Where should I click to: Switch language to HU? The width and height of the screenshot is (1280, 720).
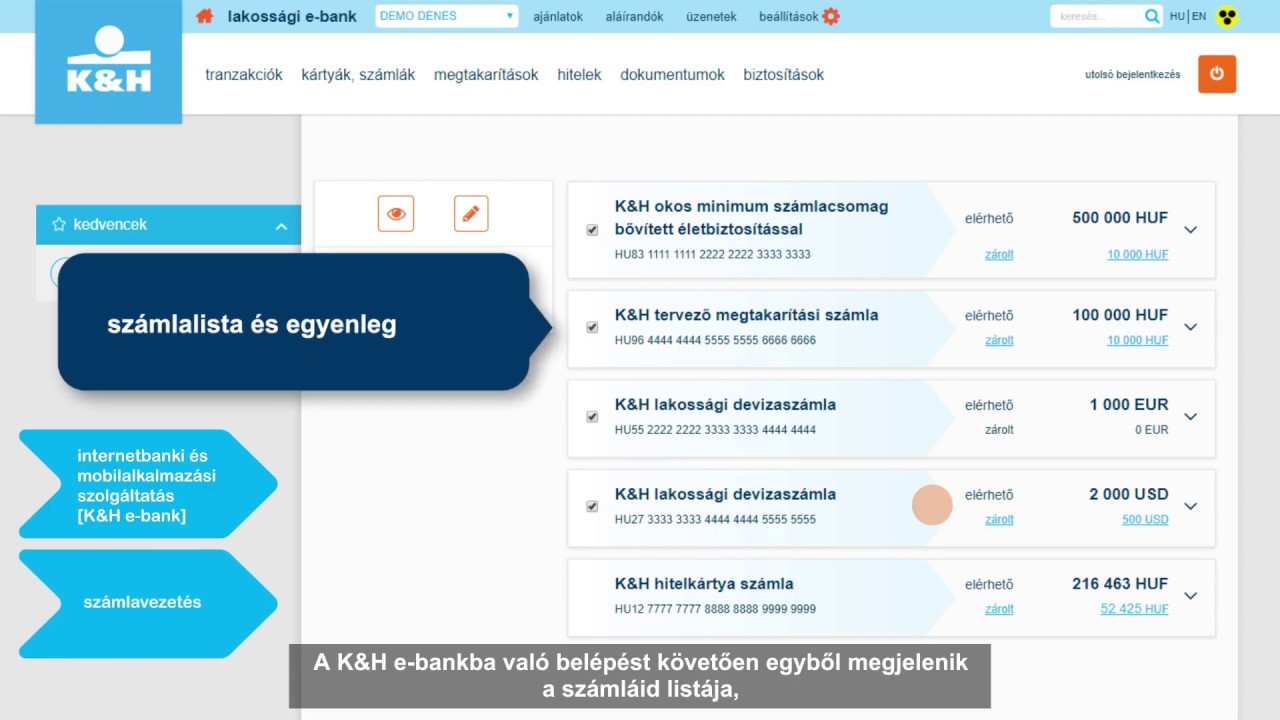(1177, 16)
